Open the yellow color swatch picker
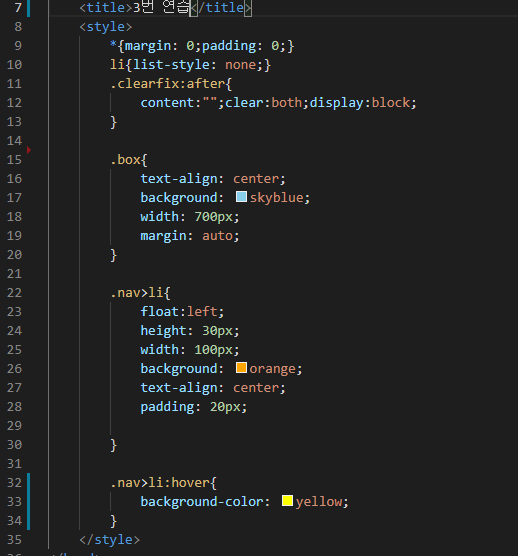Image resolution: width=518 pixels, height=556 pixels. 287,501
